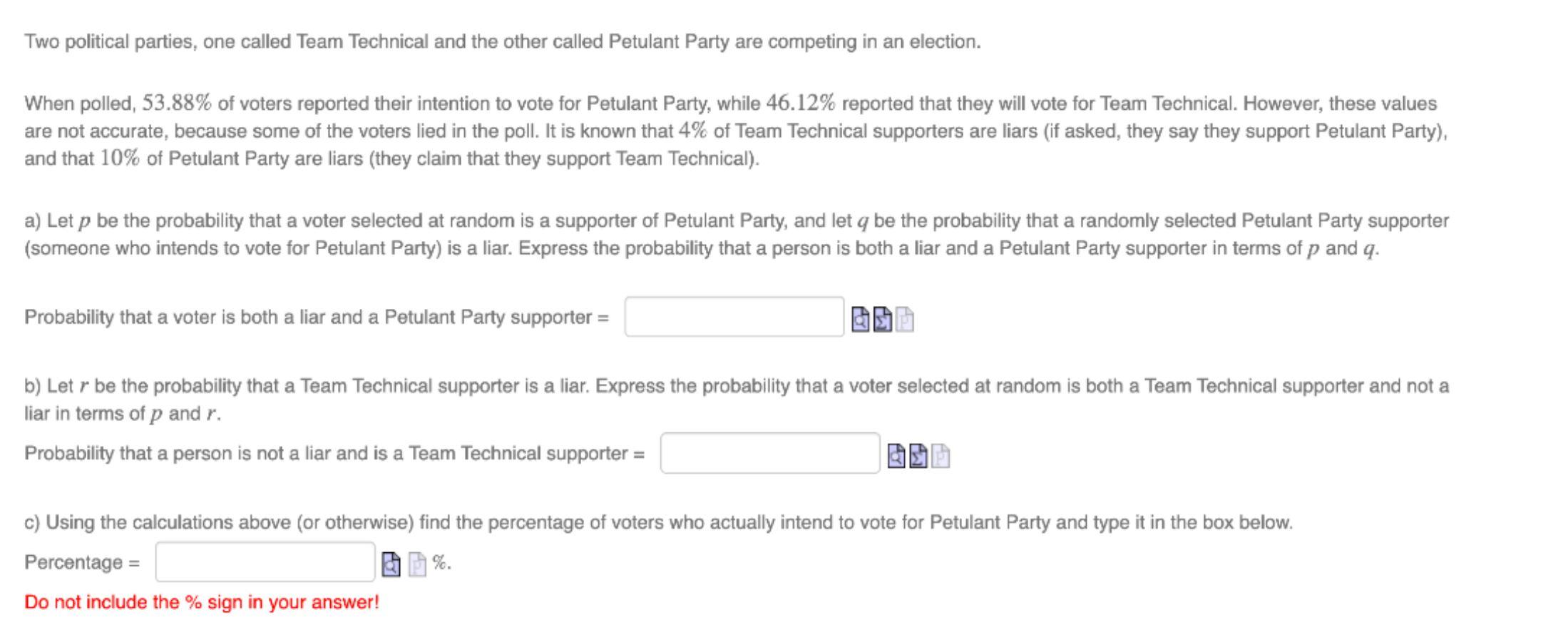The image size is (1568, 640).
Task: Focus the liar and Petulant Party supporter answer field
Action: (734, 317)
